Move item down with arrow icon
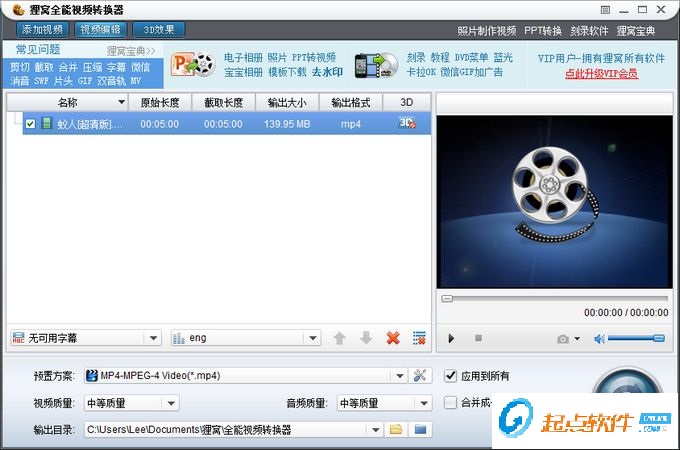 click(366, 338)
